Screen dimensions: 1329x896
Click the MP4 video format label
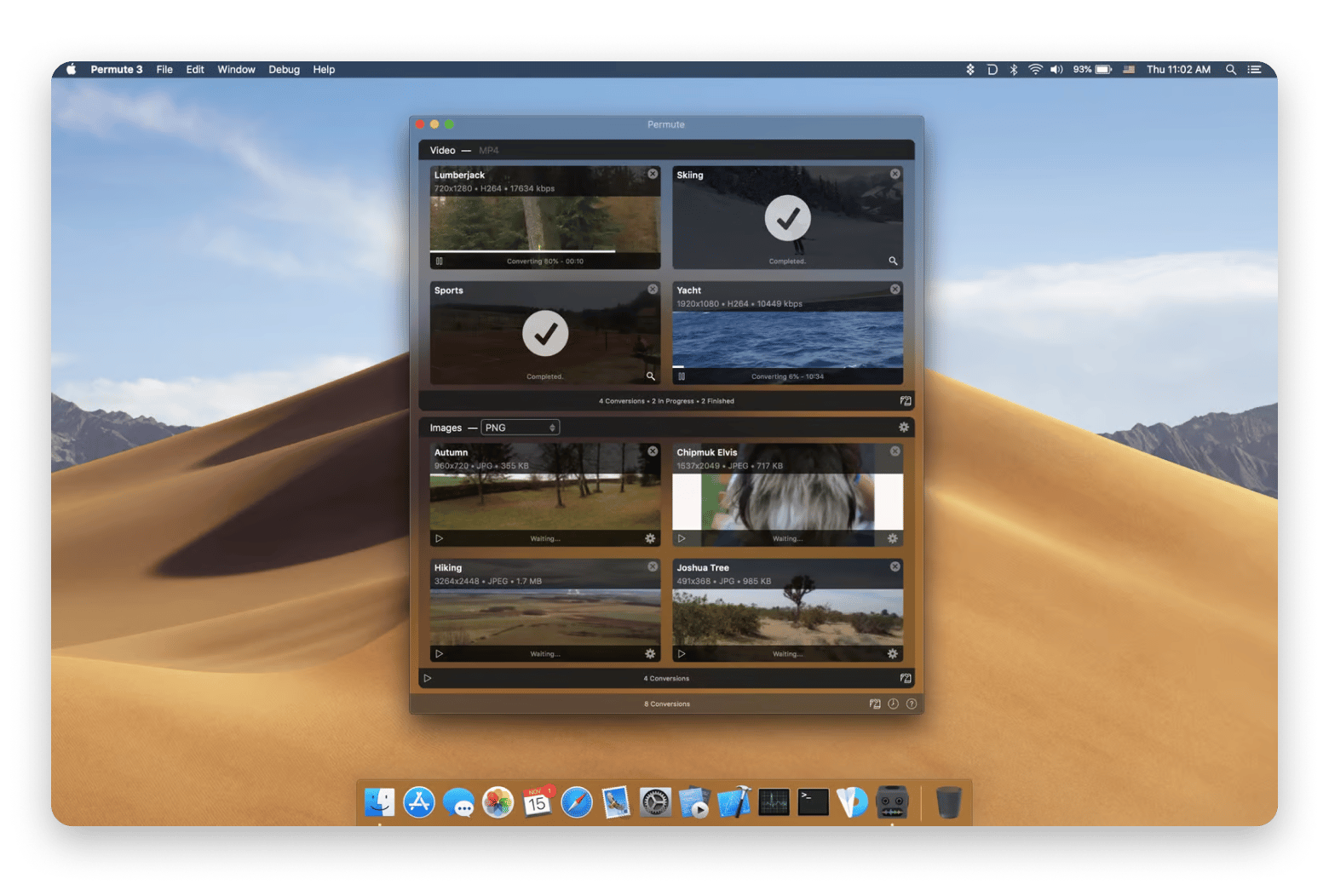tap(489, 151)
